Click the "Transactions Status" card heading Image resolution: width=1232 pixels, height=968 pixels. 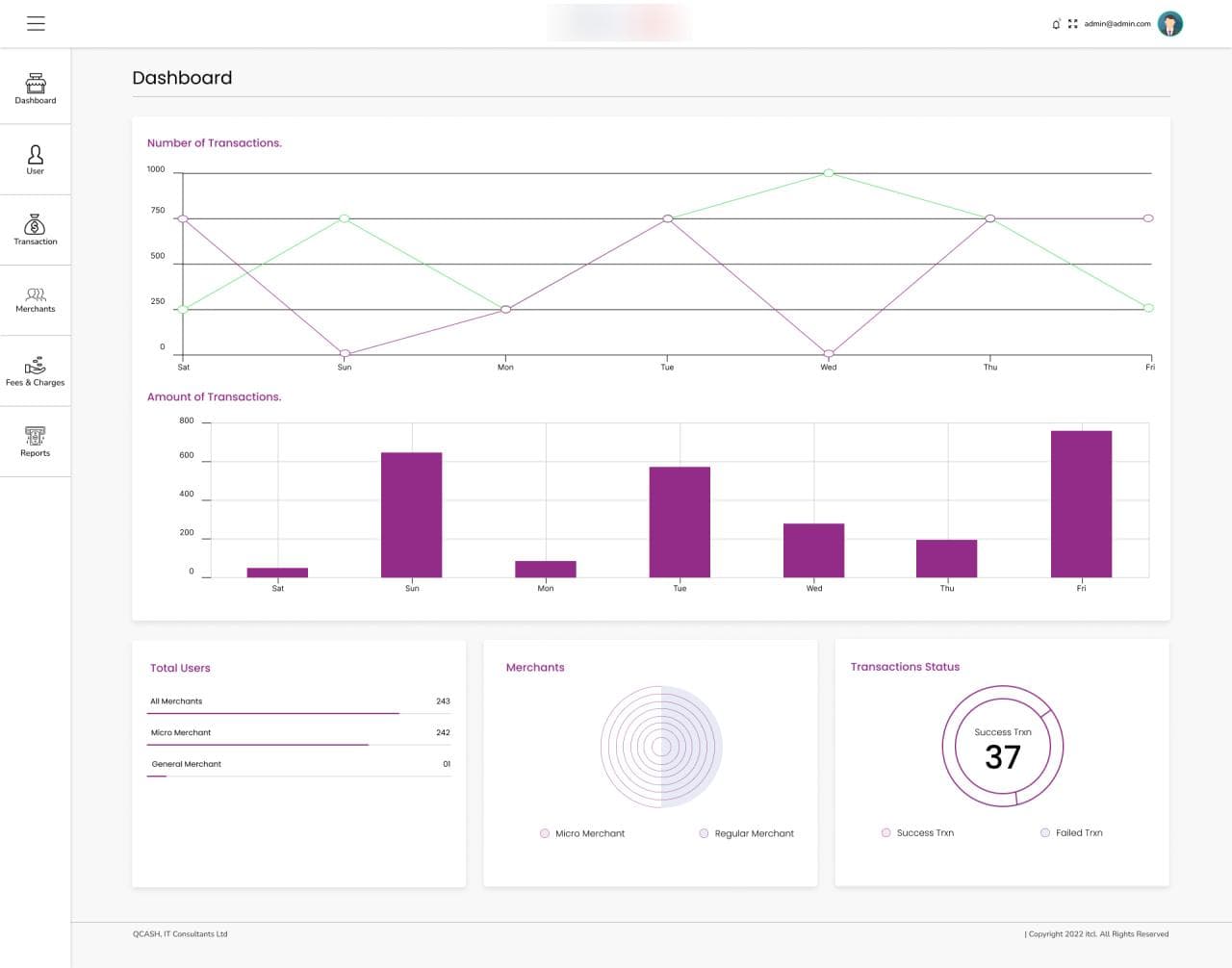coord(905,667)
